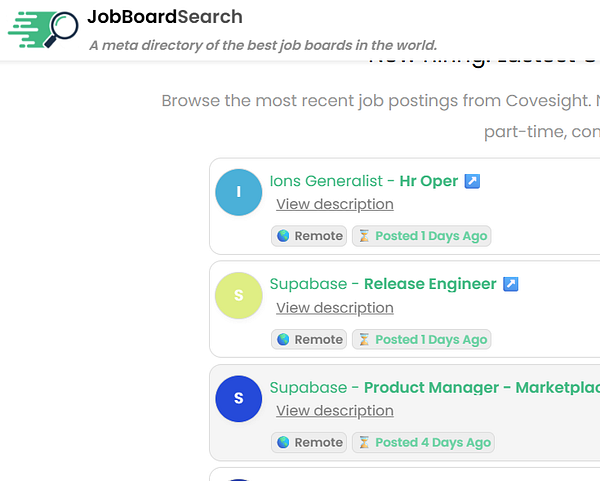Open Supabase - Product Manager job title
The height and width of the screenshot is (481, 600).
coord(435,387)
